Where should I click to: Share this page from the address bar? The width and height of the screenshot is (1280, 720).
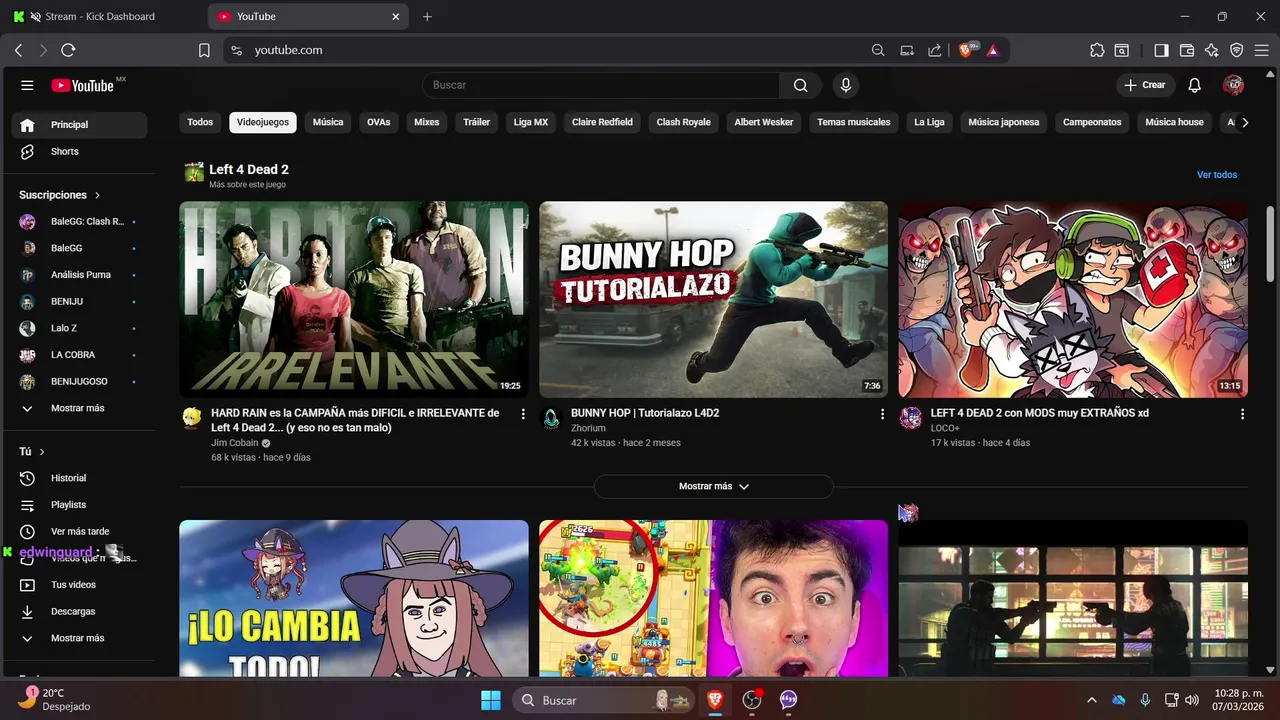pyautogui.click(x=934, y=50)
